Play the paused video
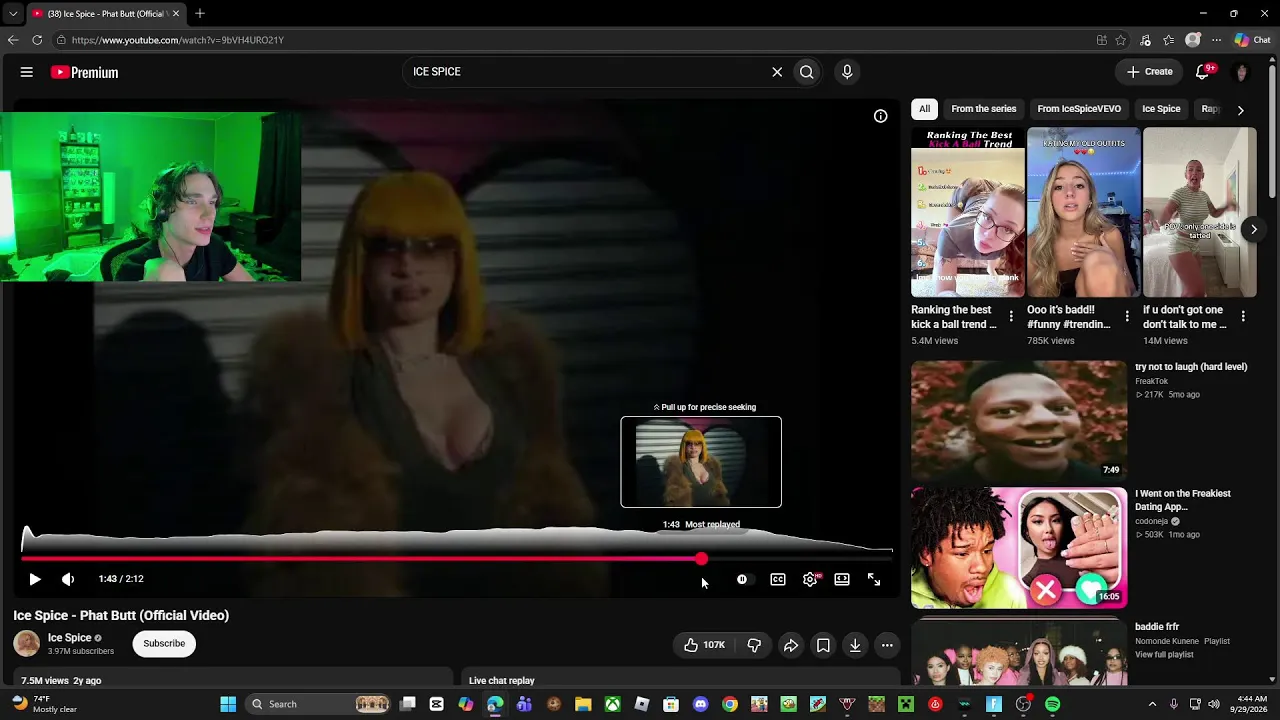The image size is (1280, 720). (35, 579)
